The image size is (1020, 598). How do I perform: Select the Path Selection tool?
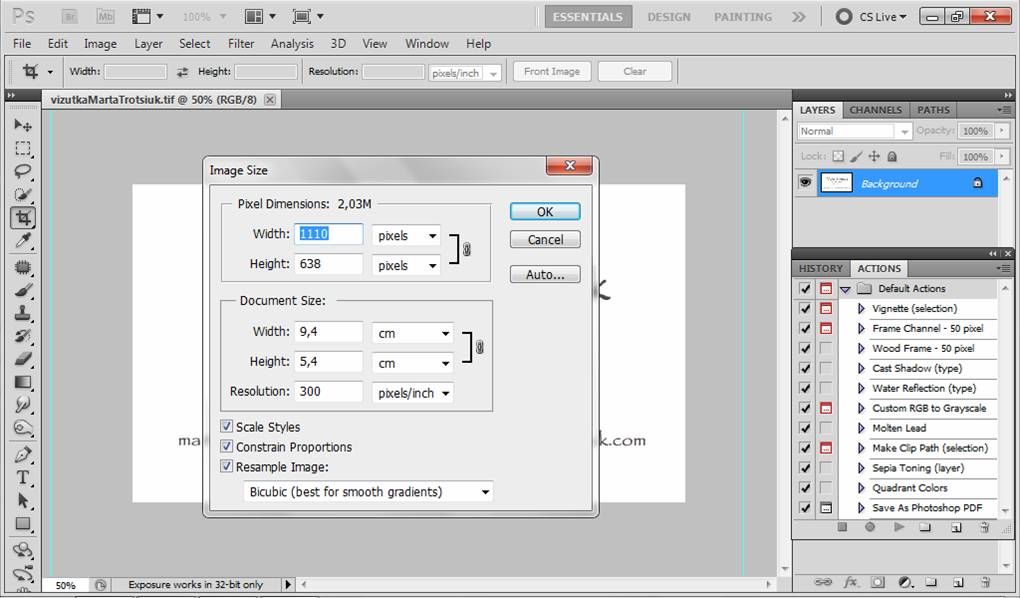click(23, 500)
